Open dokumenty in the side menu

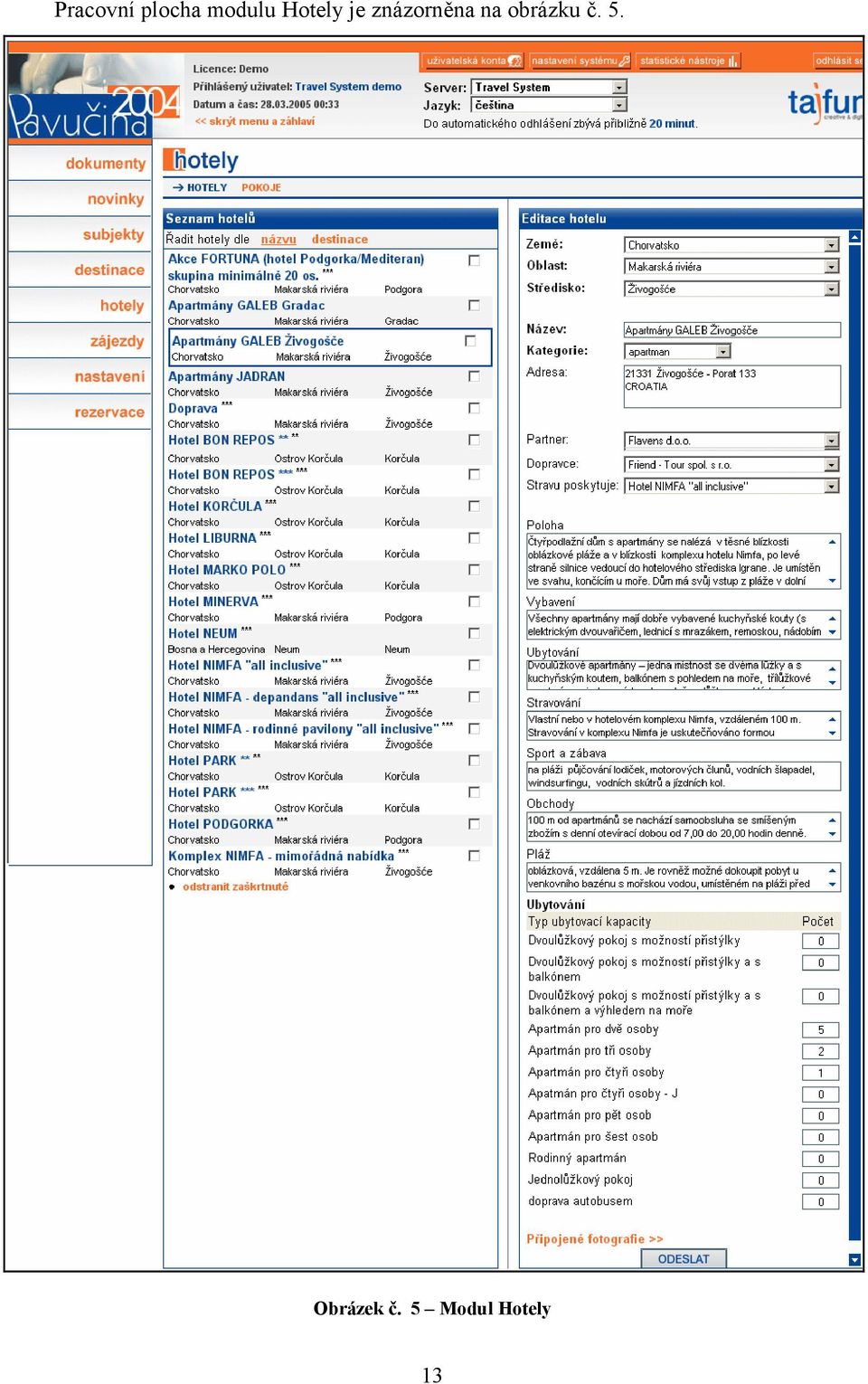(105, 164)
